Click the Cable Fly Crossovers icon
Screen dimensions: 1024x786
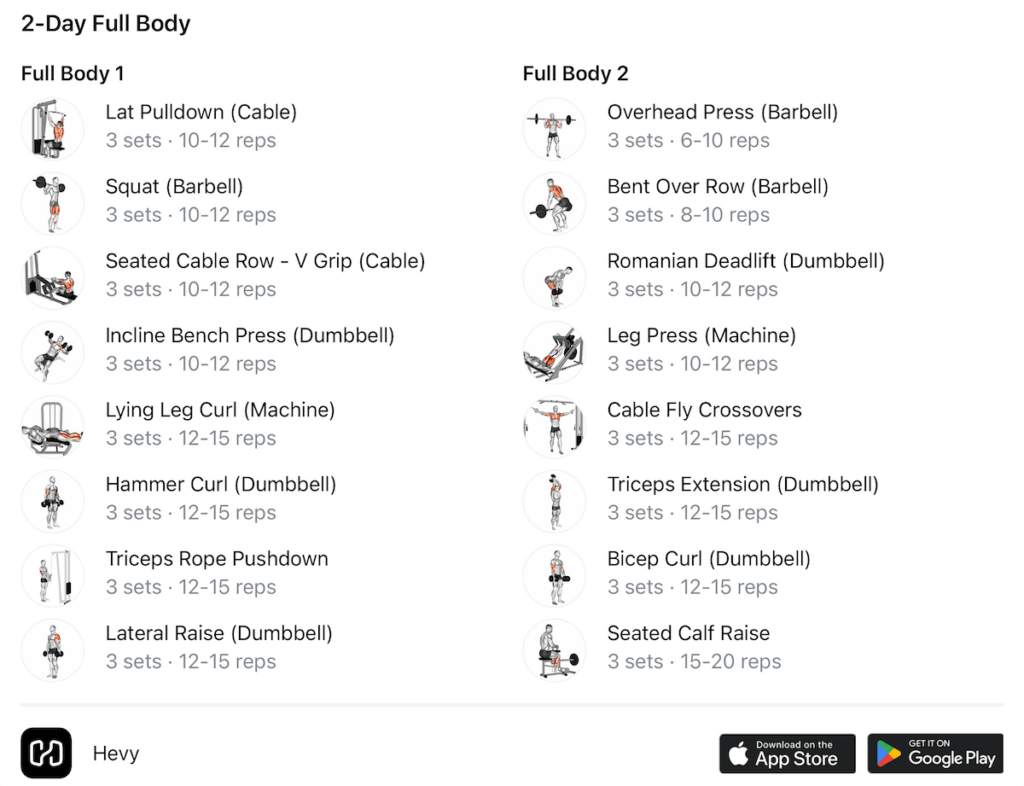(x=554, y=426)
